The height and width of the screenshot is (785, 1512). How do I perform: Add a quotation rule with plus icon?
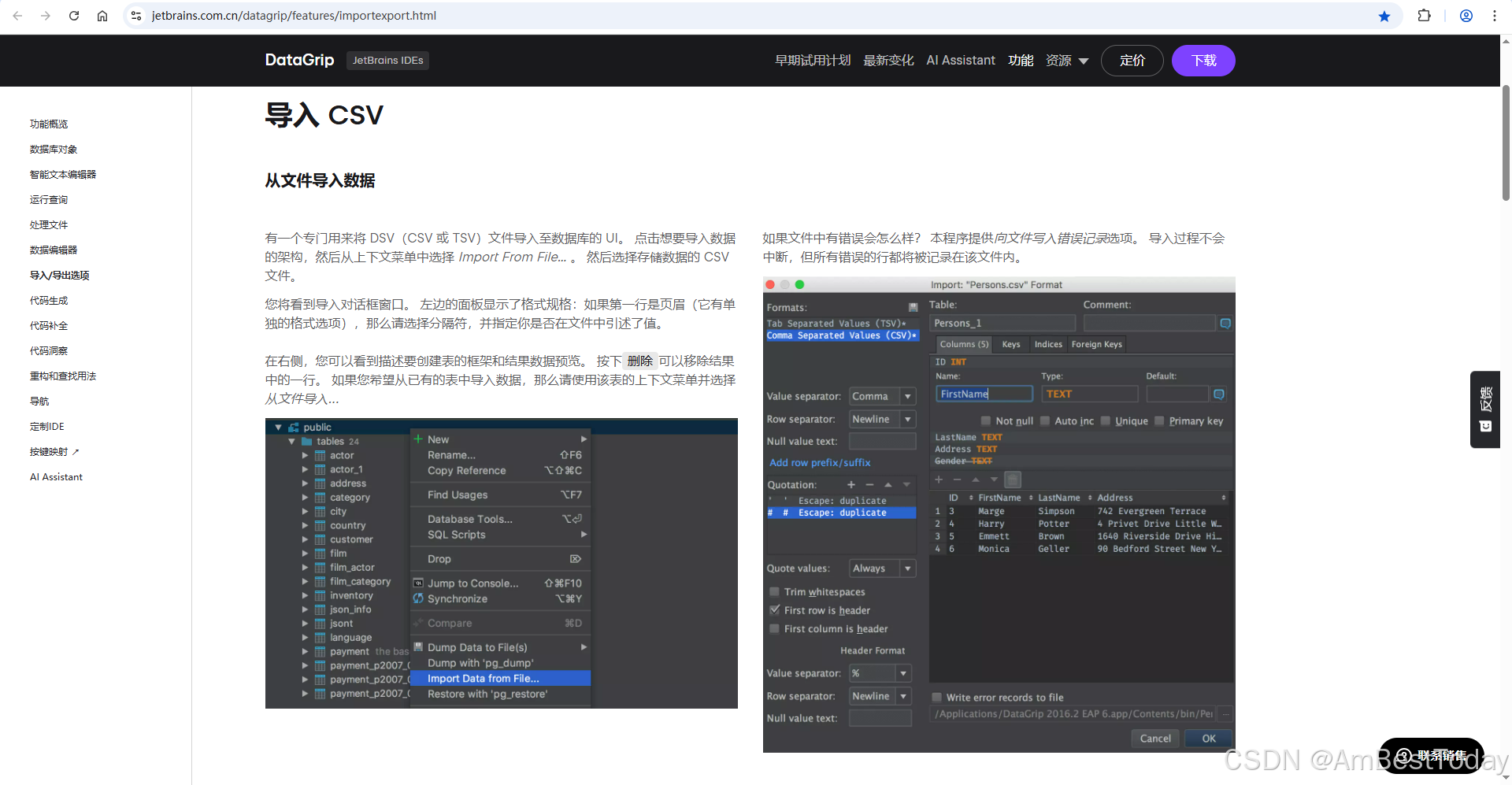851,485
